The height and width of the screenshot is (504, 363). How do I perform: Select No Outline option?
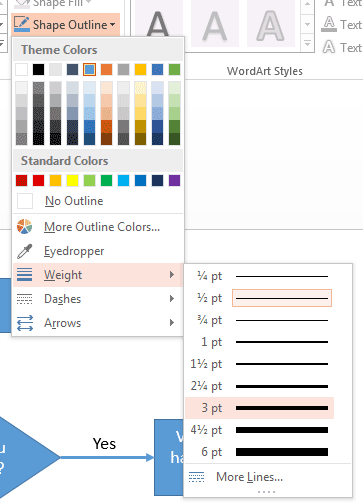point(98,201)
